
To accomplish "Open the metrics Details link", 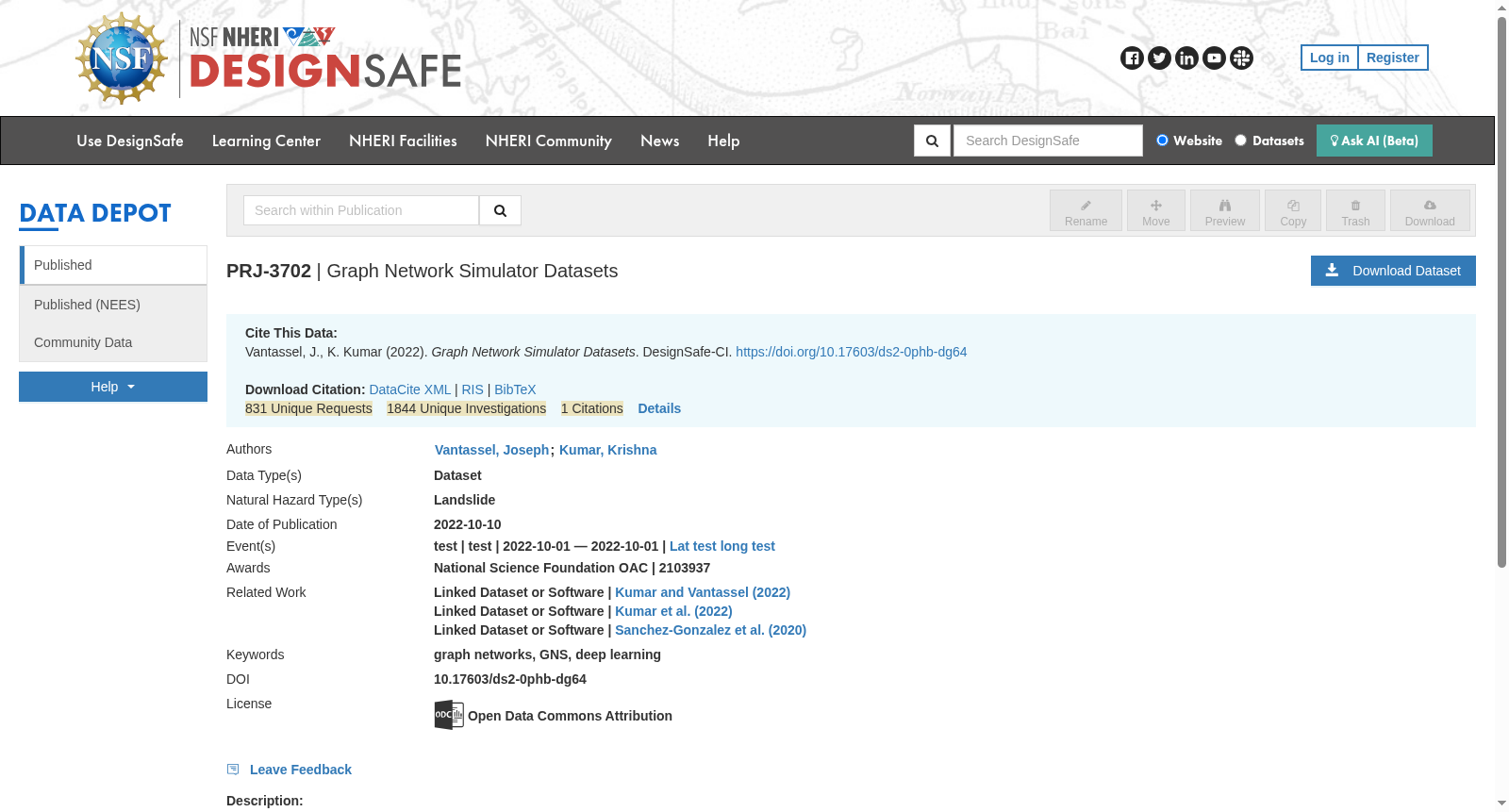I will point(659,408).
